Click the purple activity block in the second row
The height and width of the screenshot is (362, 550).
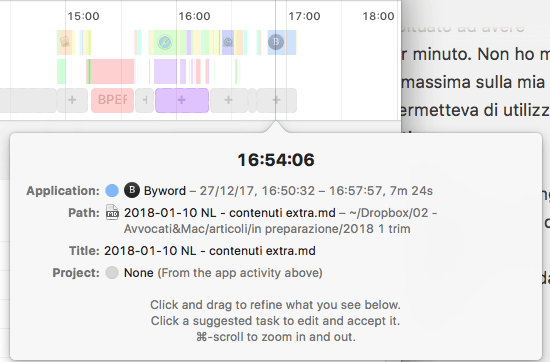[x=165, y=72]
